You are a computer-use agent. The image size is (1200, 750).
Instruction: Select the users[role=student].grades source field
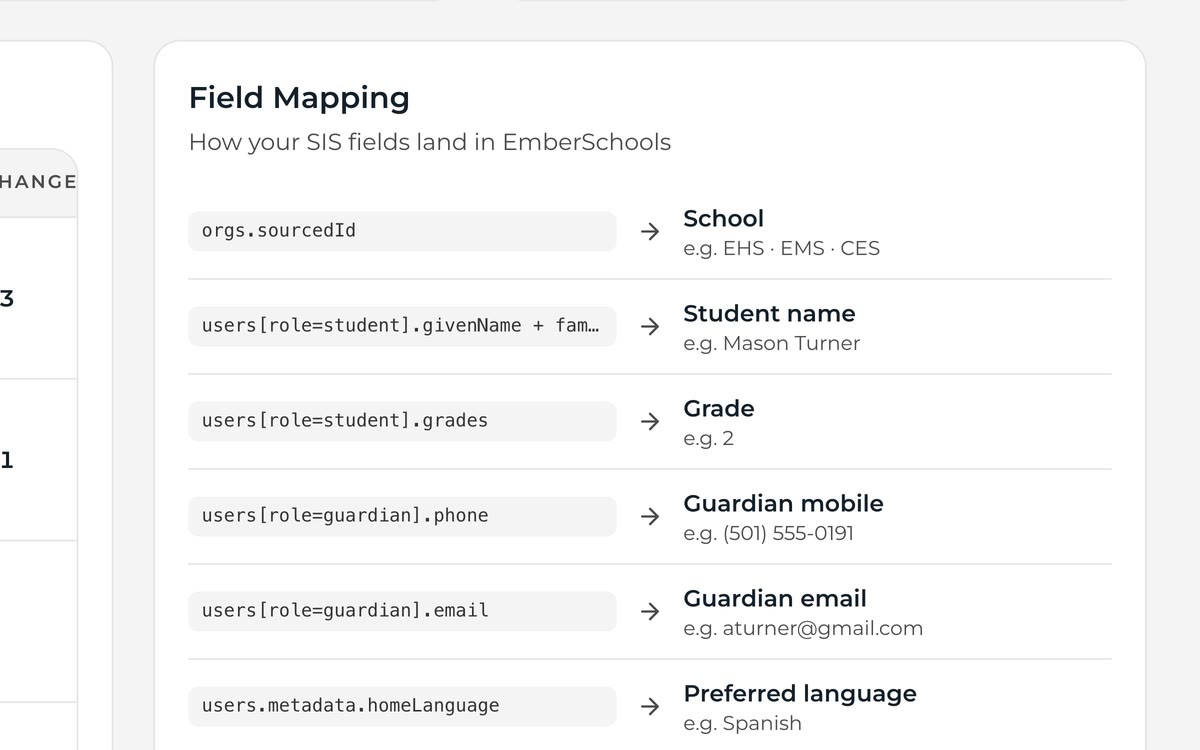[402, 421]
